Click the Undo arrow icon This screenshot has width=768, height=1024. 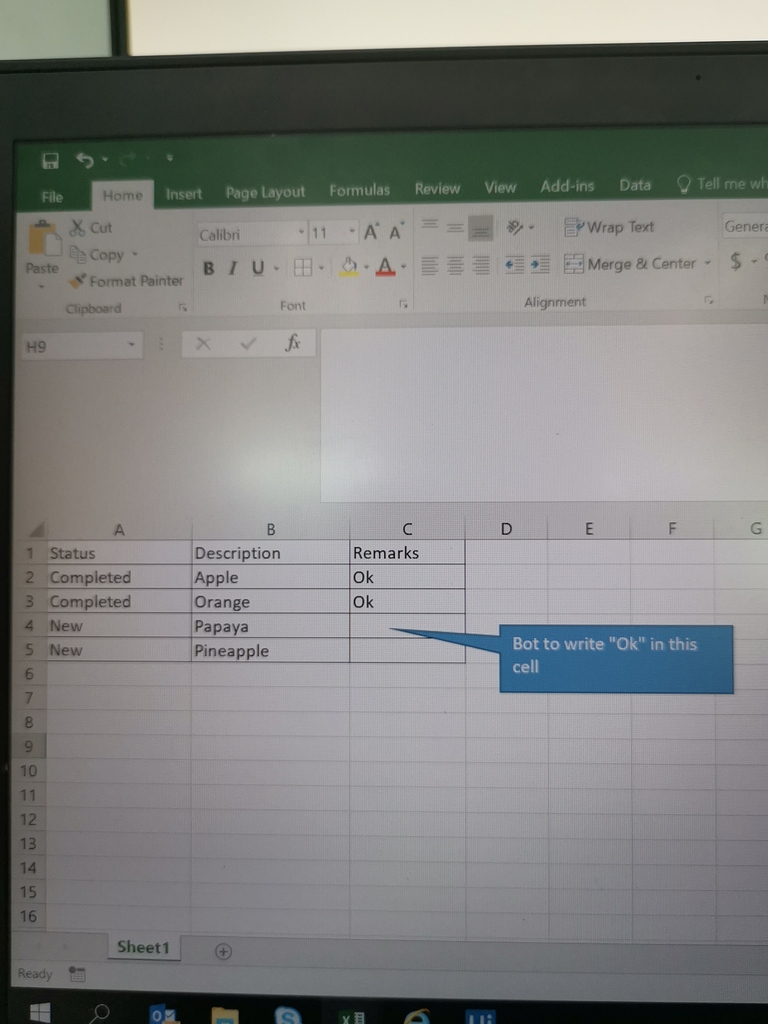click(85, 159)
